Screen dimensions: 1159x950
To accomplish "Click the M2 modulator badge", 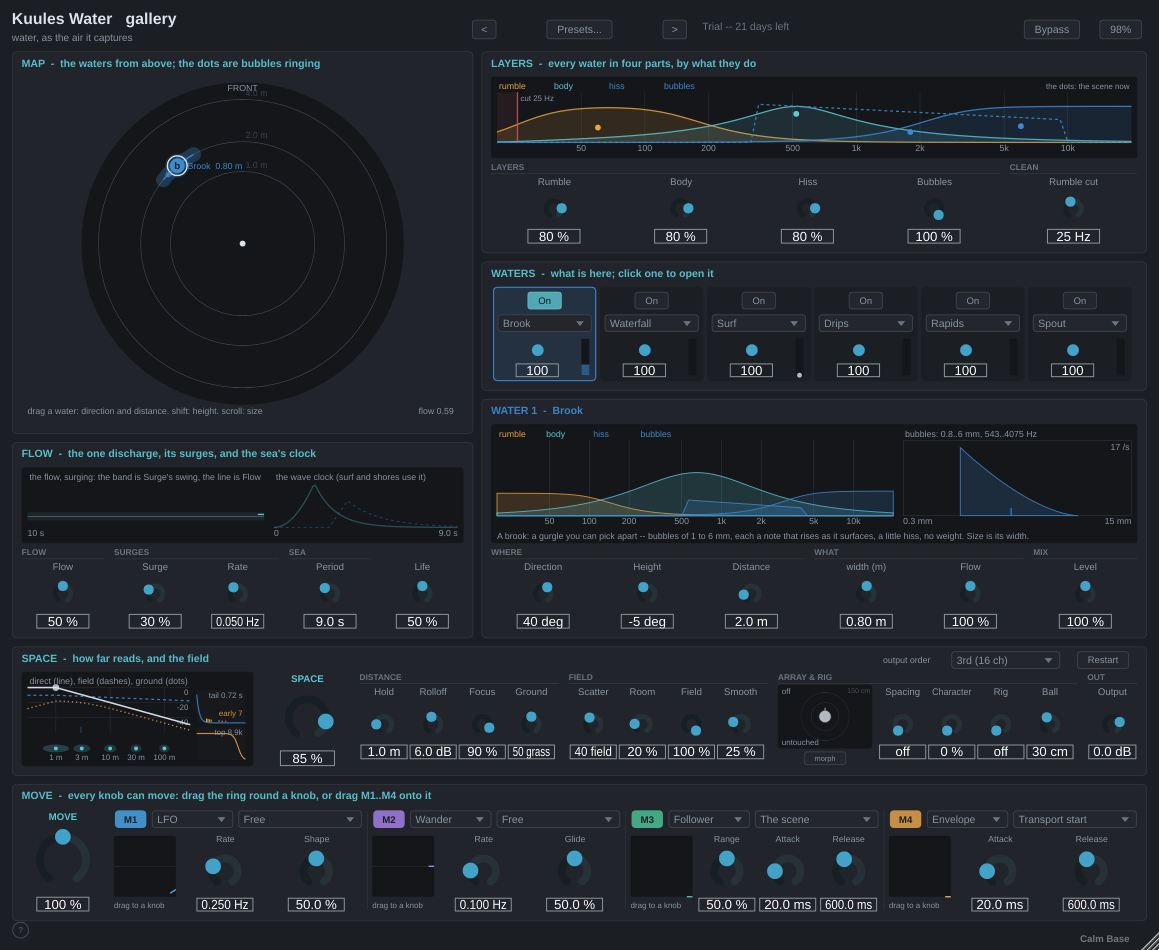I will tap(389, 819).
